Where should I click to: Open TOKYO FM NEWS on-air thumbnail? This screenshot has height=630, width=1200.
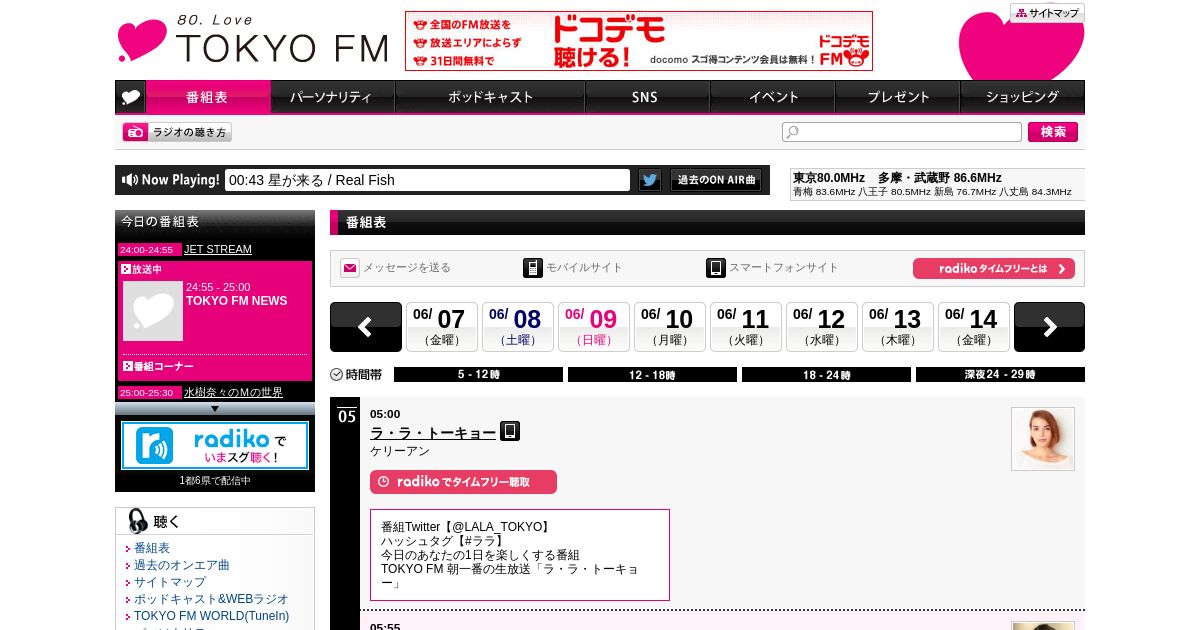point(153,311)
